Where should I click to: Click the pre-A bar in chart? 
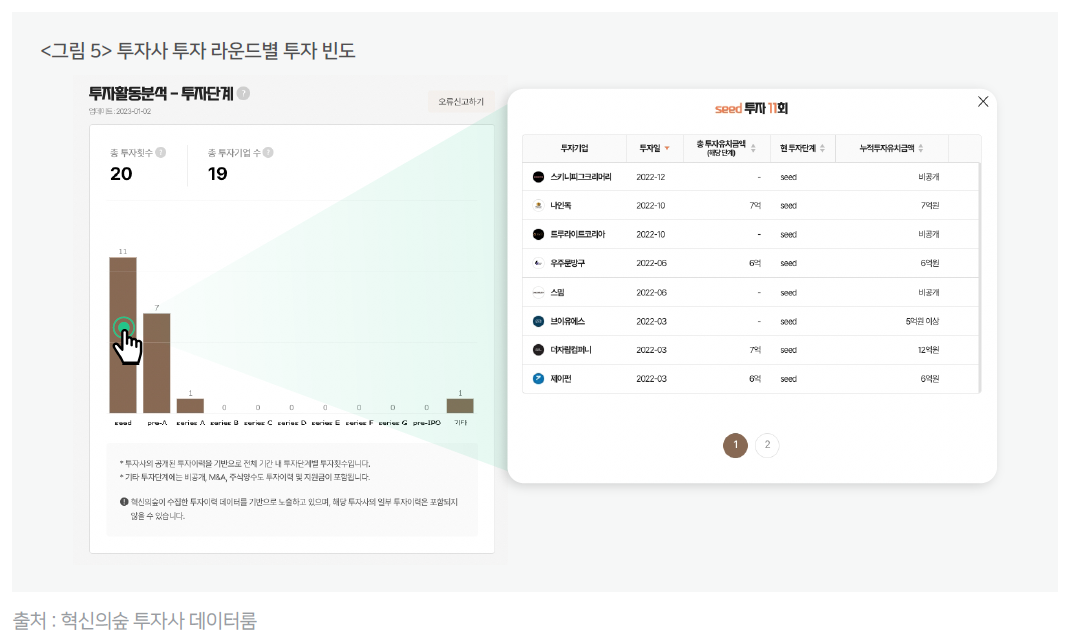click(157, 363)
